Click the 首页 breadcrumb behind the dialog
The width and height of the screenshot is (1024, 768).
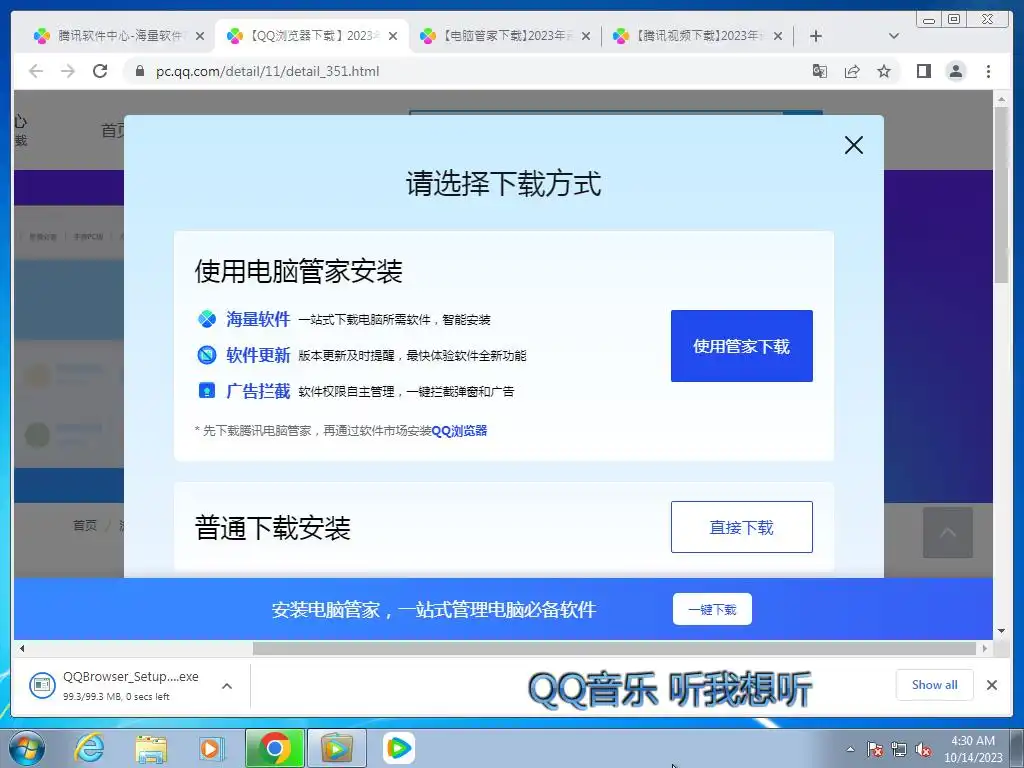pyautogui.click(x=84, y=525)
